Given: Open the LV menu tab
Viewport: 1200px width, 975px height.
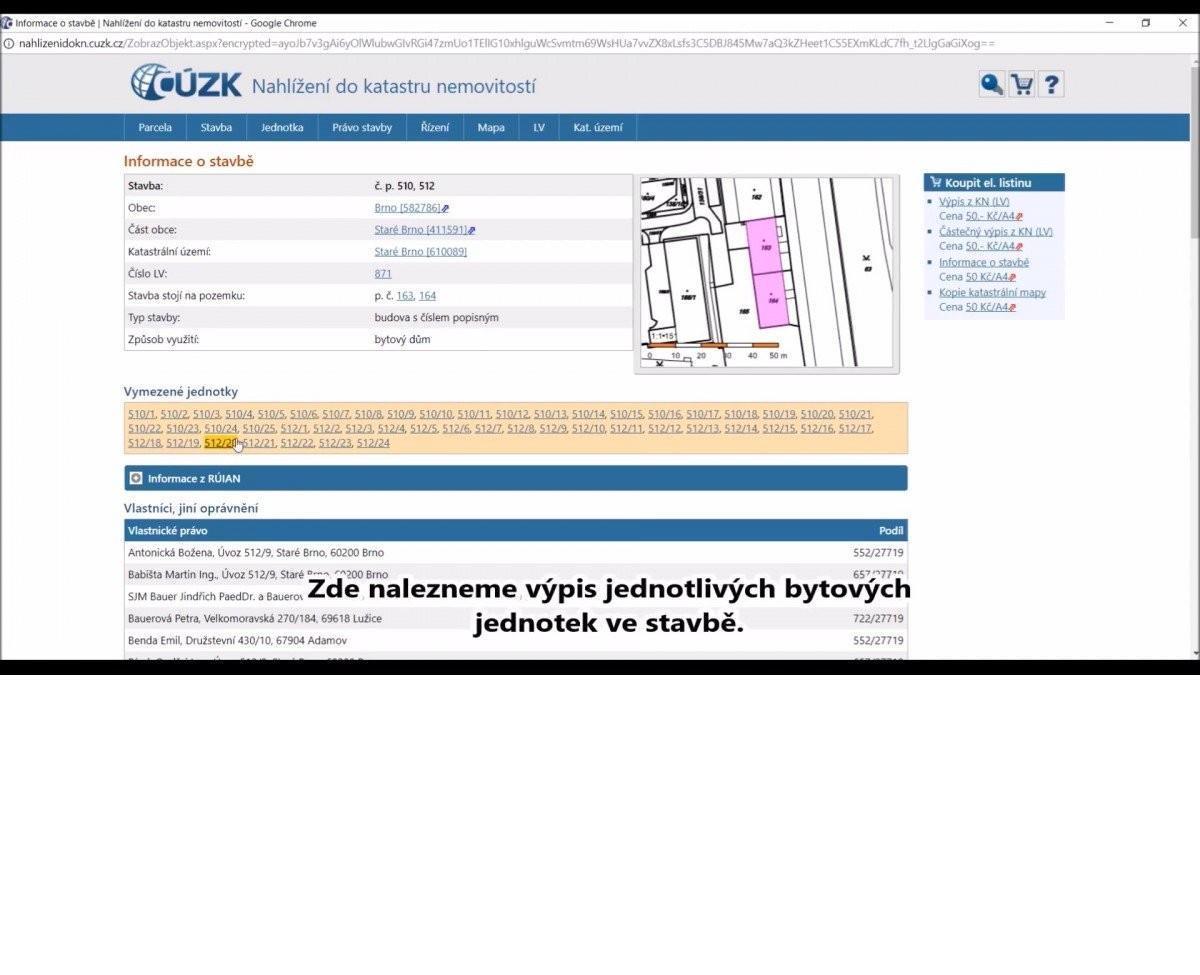Looking at the screenshot, I should [x=539, y=127].
